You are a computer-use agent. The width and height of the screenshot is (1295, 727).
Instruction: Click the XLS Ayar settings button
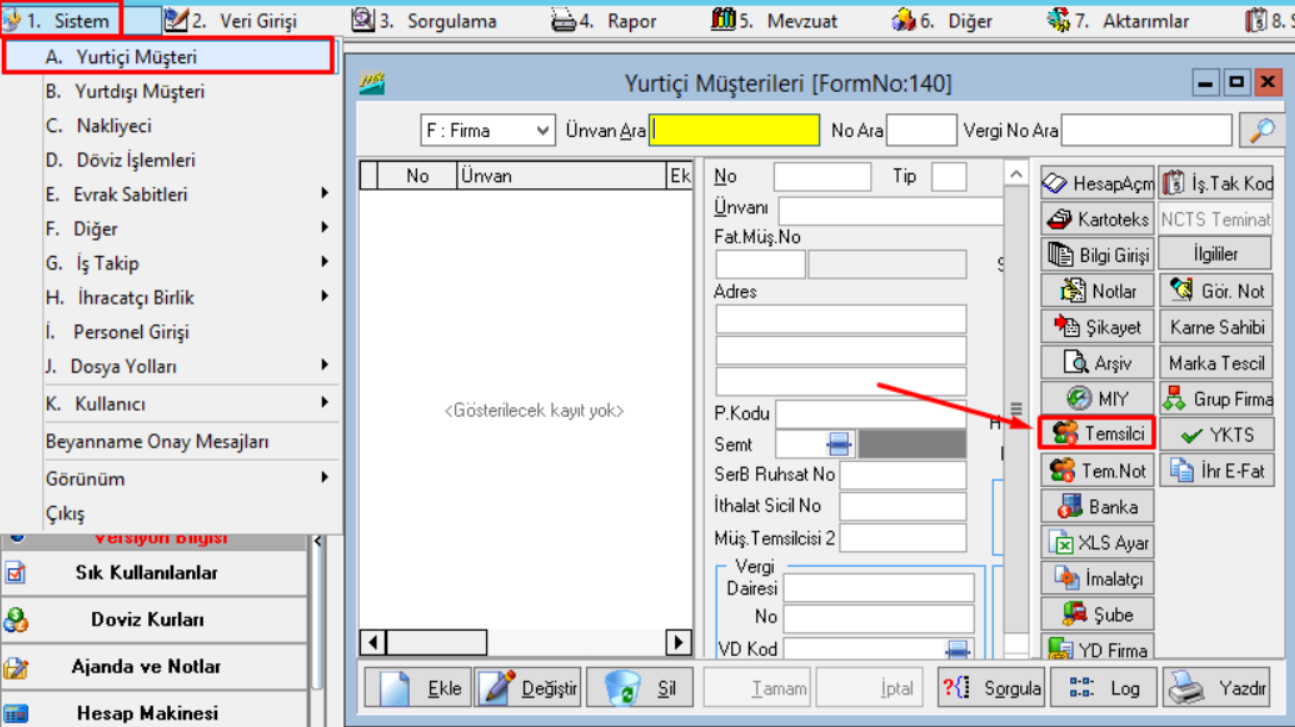(x=1097, y=543)
